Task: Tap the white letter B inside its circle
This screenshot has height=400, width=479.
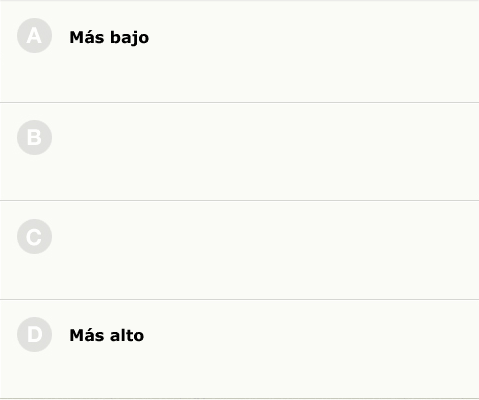Action: coord(34,137)
